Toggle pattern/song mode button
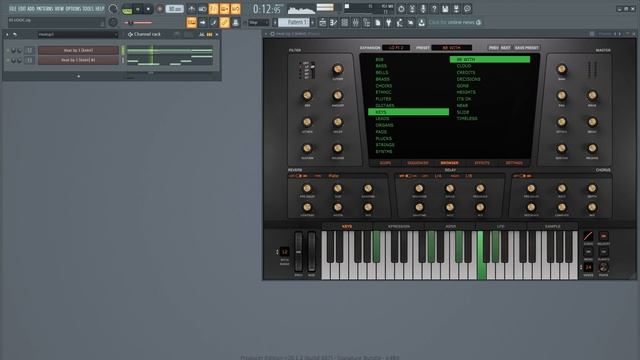This screenshot has width=640, height=360. pyautogui.click(x=127, y=9)
